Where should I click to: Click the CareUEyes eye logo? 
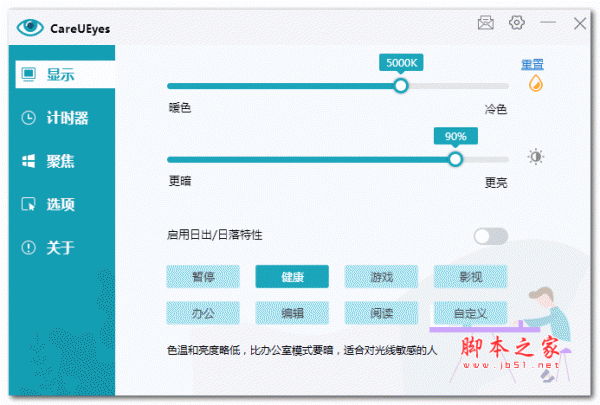click(x=30, y=27)
